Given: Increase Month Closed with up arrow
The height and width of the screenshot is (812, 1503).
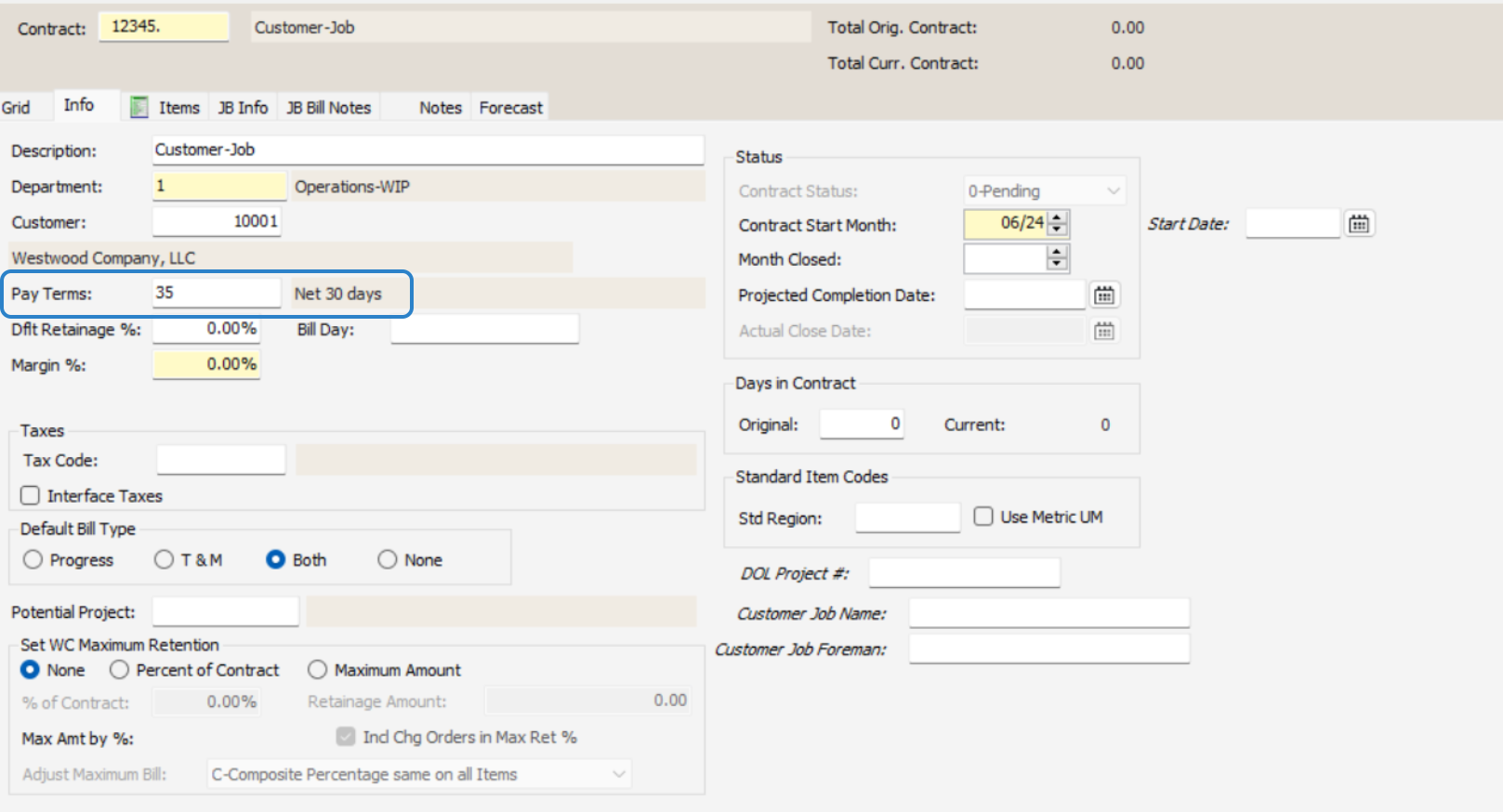Looking at the screenshot, I should click(x=1057, y=252).
